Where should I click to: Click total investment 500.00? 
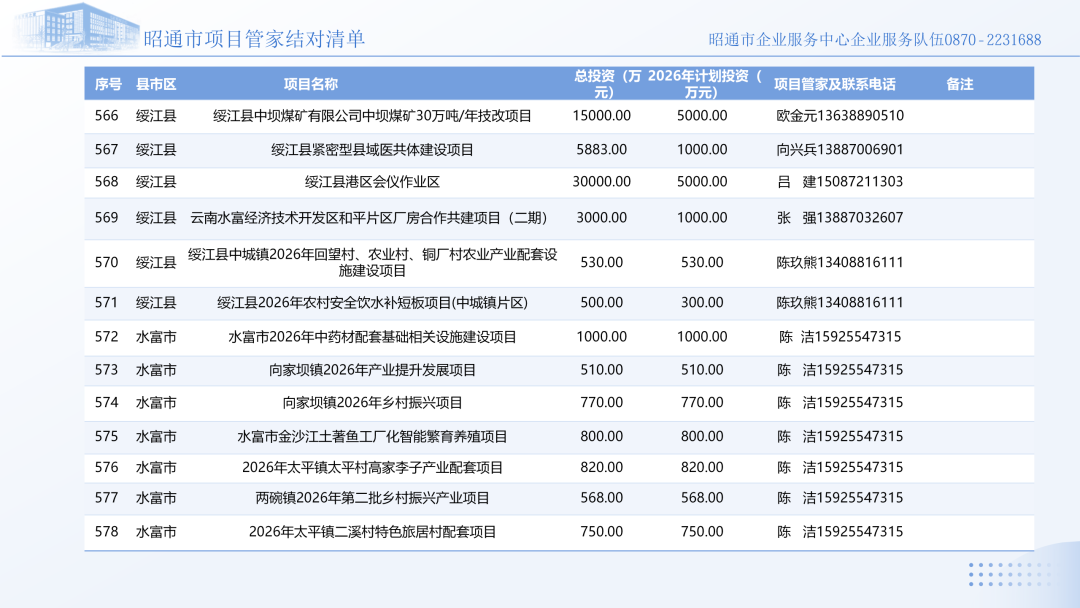click(x=601, y=302)
